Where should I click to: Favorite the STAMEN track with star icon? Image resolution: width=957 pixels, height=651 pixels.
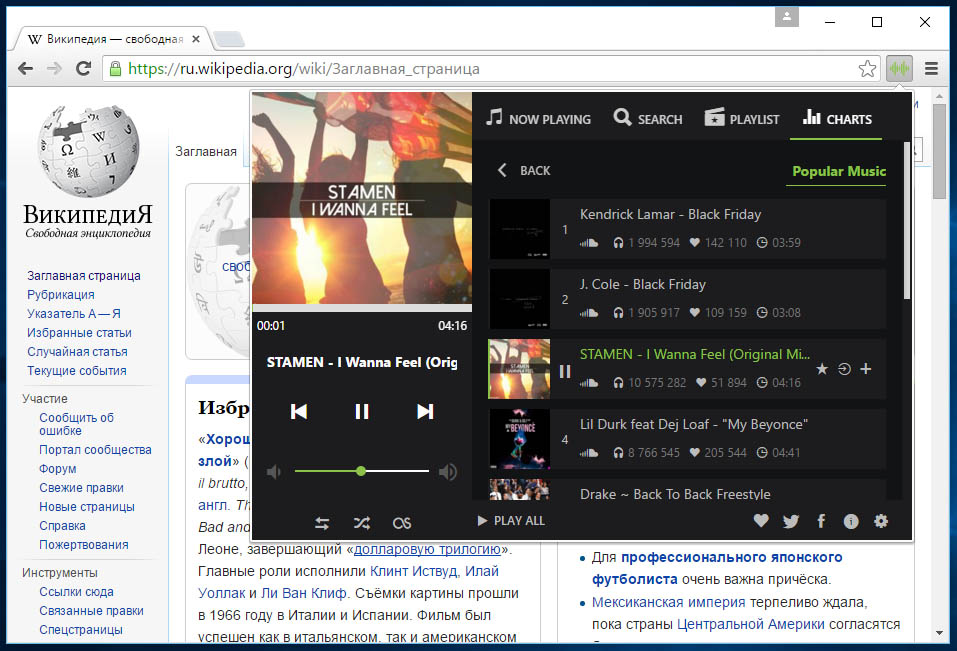[822, 369]
